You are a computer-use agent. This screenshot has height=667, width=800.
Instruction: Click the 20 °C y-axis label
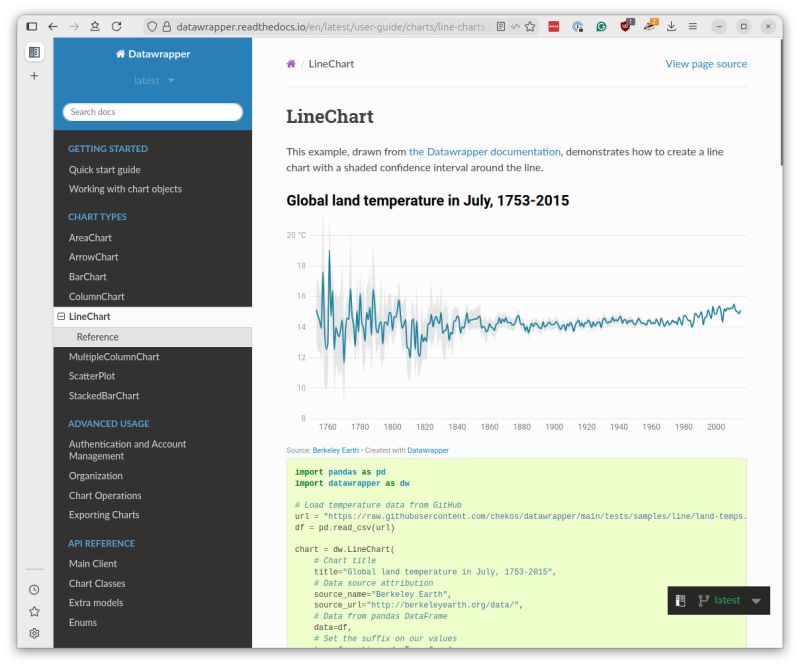(x=296, y=235)
